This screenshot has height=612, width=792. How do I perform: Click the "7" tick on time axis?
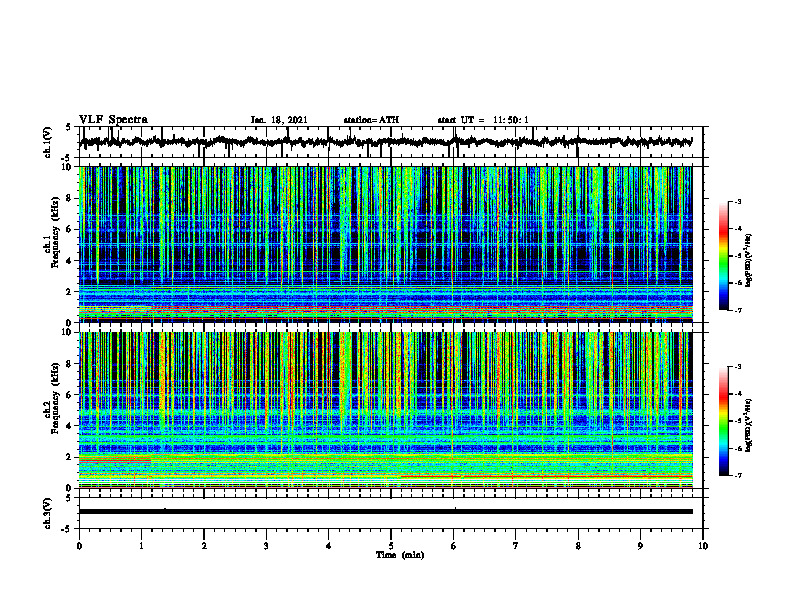coord(516,546)
